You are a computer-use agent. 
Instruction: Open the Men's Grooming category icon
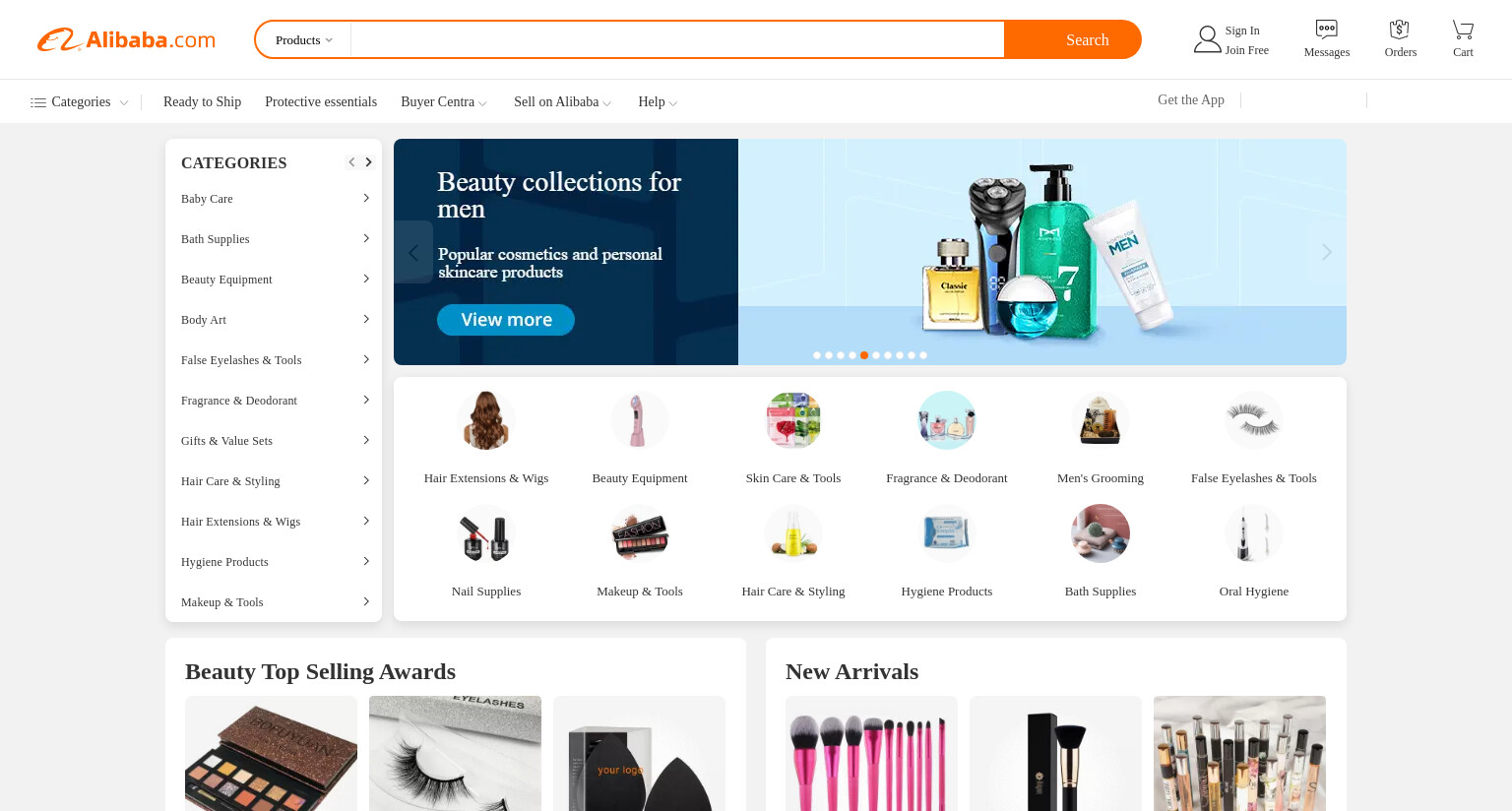coord(1101,420)
